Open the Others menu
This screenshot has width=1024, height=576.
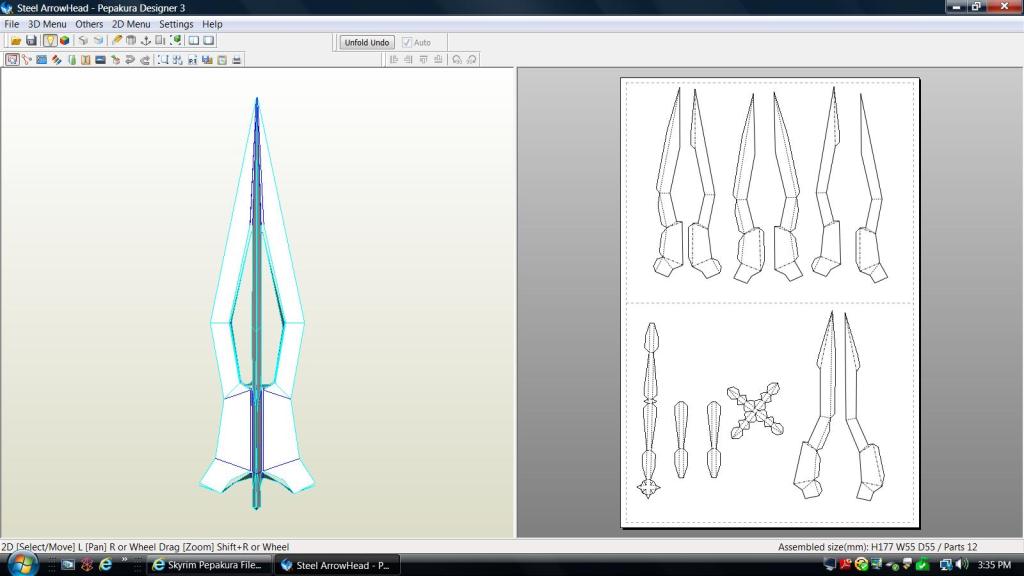coord(89,24)
